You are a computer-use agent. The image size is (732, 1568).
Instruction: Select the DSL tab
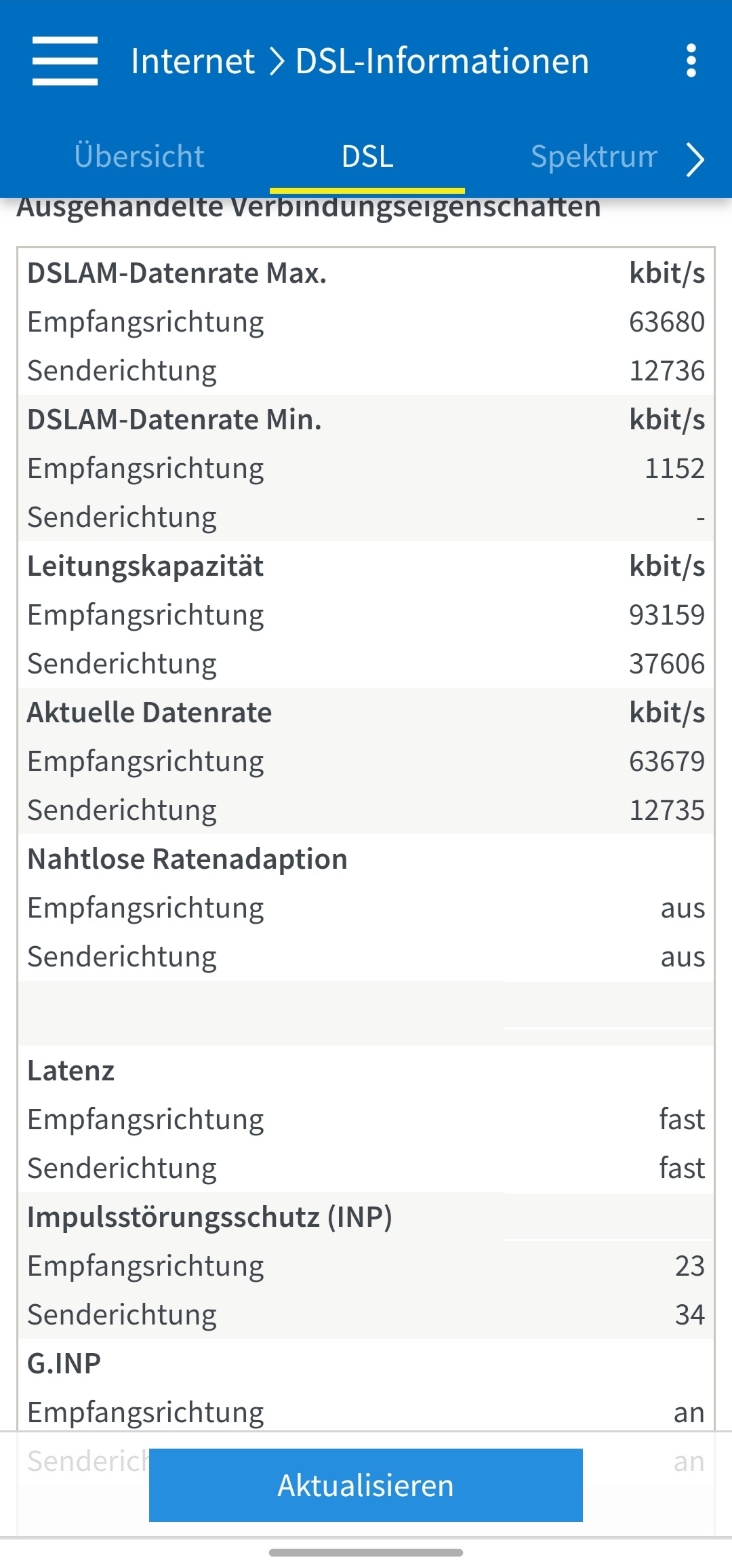coord(367,157)
